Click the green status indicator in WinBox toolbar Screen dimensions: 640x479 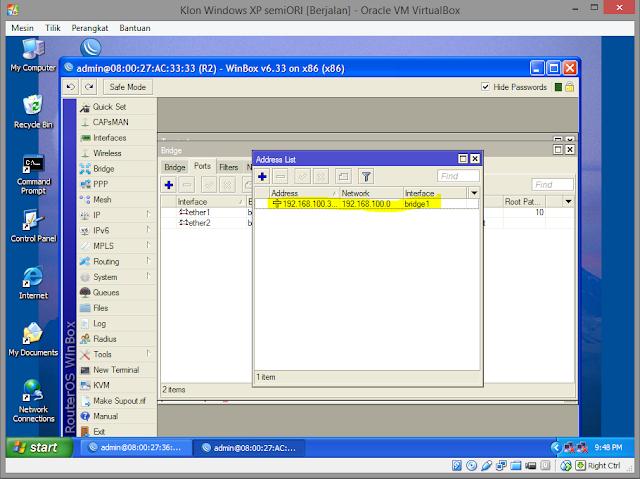pos(558,87)
